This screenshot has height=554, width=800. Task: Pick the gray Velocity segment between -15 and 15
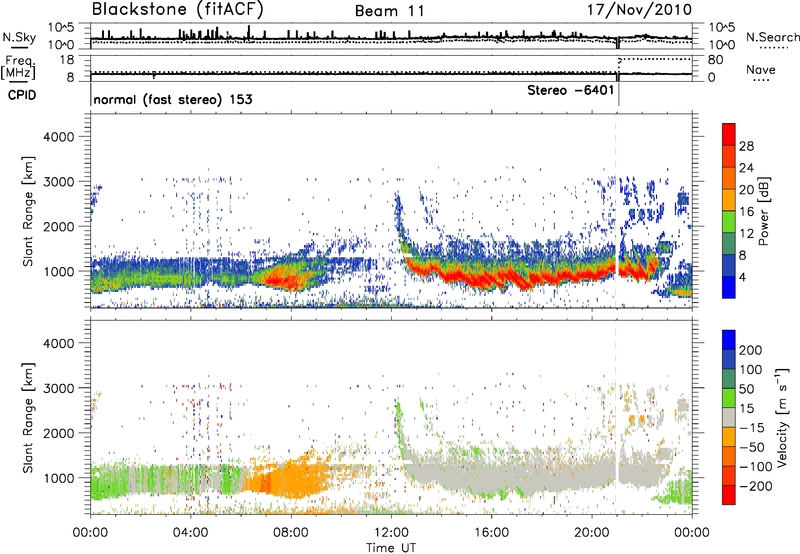[x=729, y=417]
